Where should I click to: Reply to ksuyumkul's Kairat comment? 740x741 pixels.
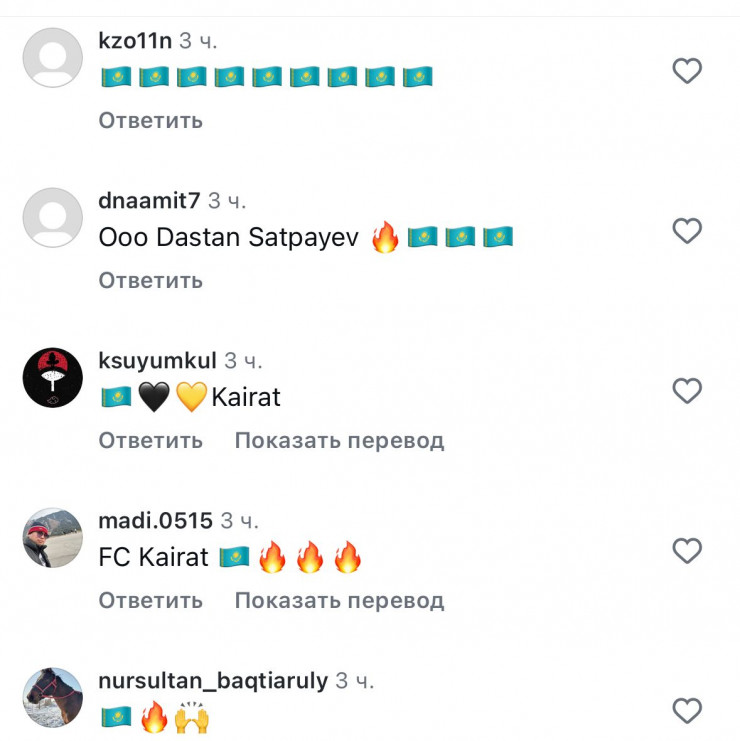point(150,440)
